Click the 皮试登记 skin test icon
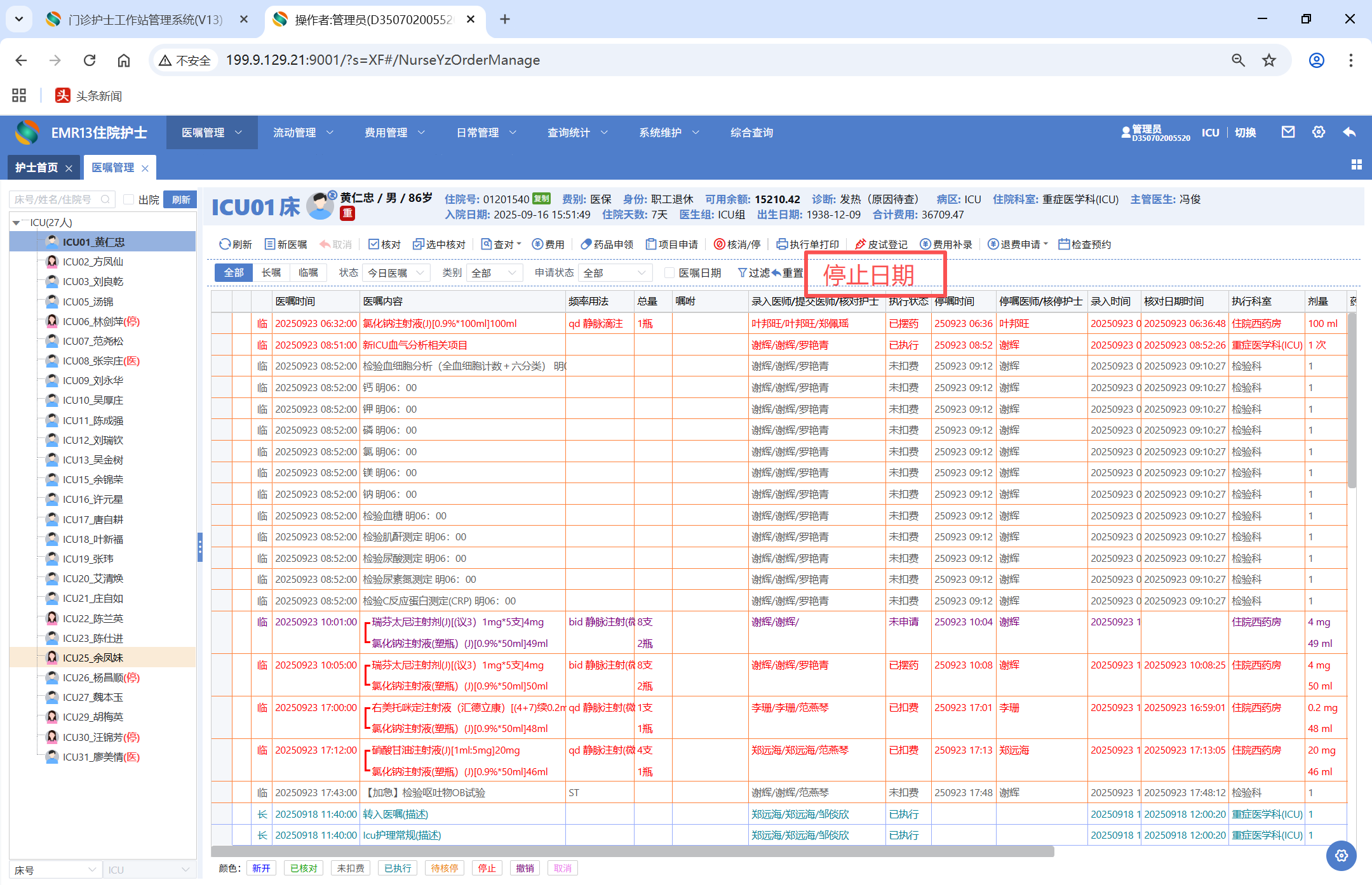The width and height of the screenshot is (1372, 885). (861, 244)
